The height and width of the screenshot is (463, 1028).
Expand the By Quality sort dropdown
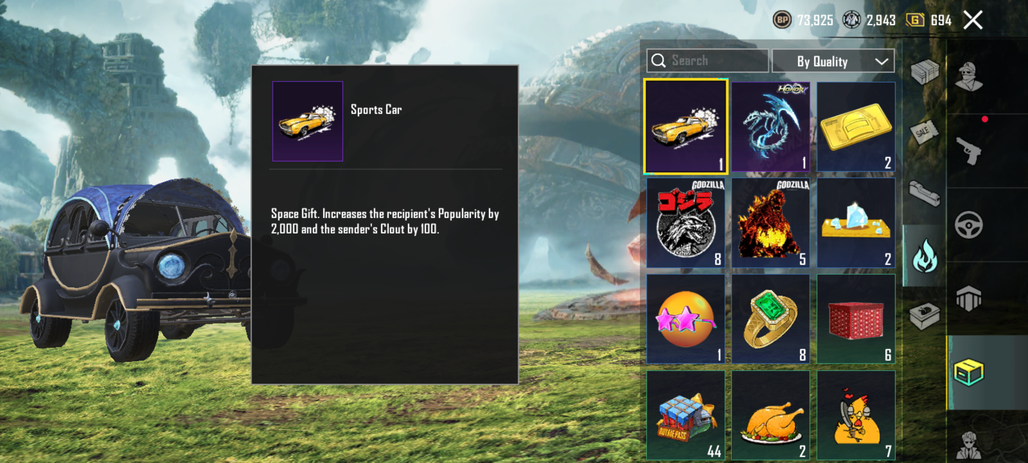pos(833,61)
